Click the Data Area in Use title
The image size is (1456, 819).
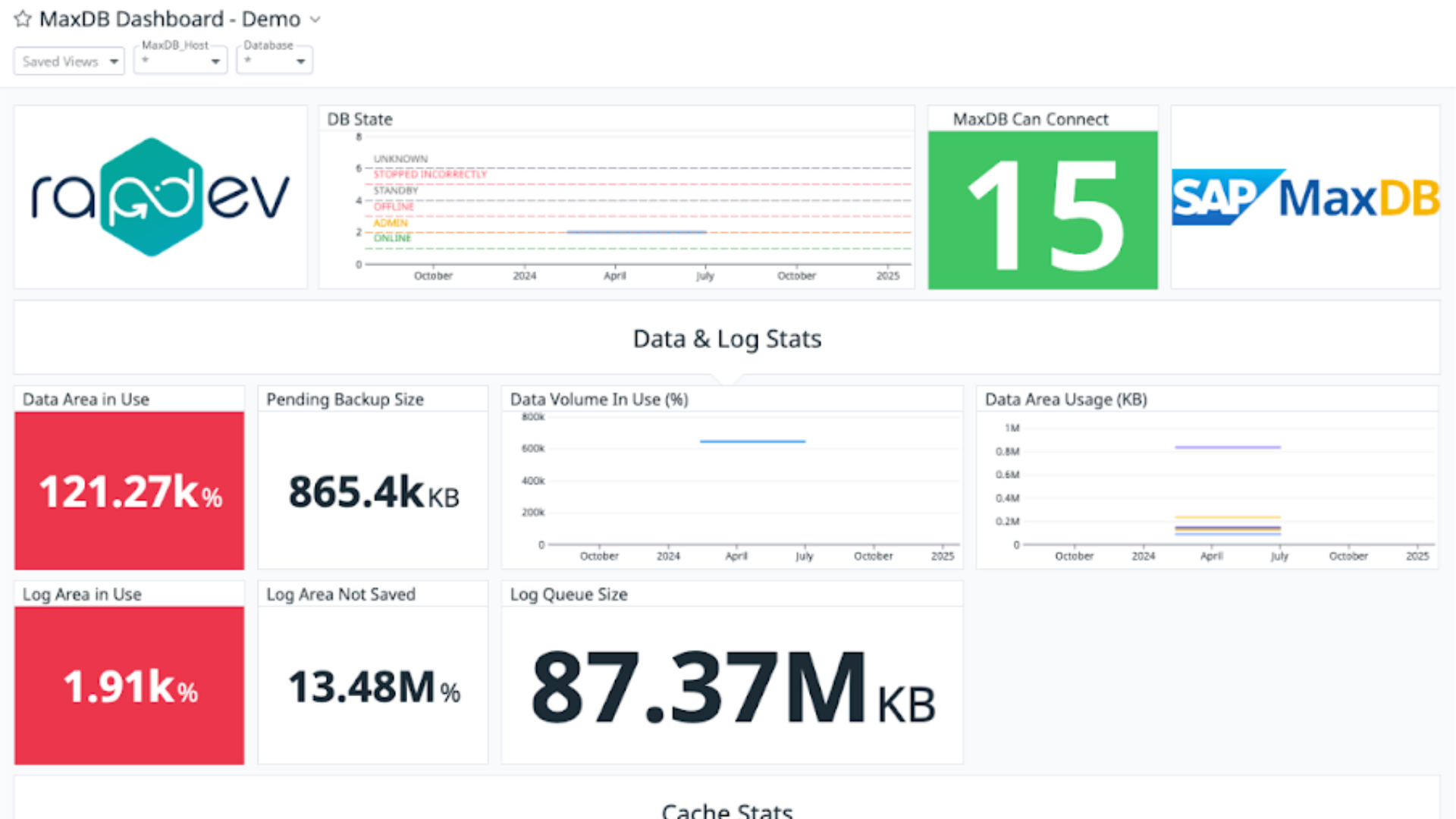click(x=86, y=400)
